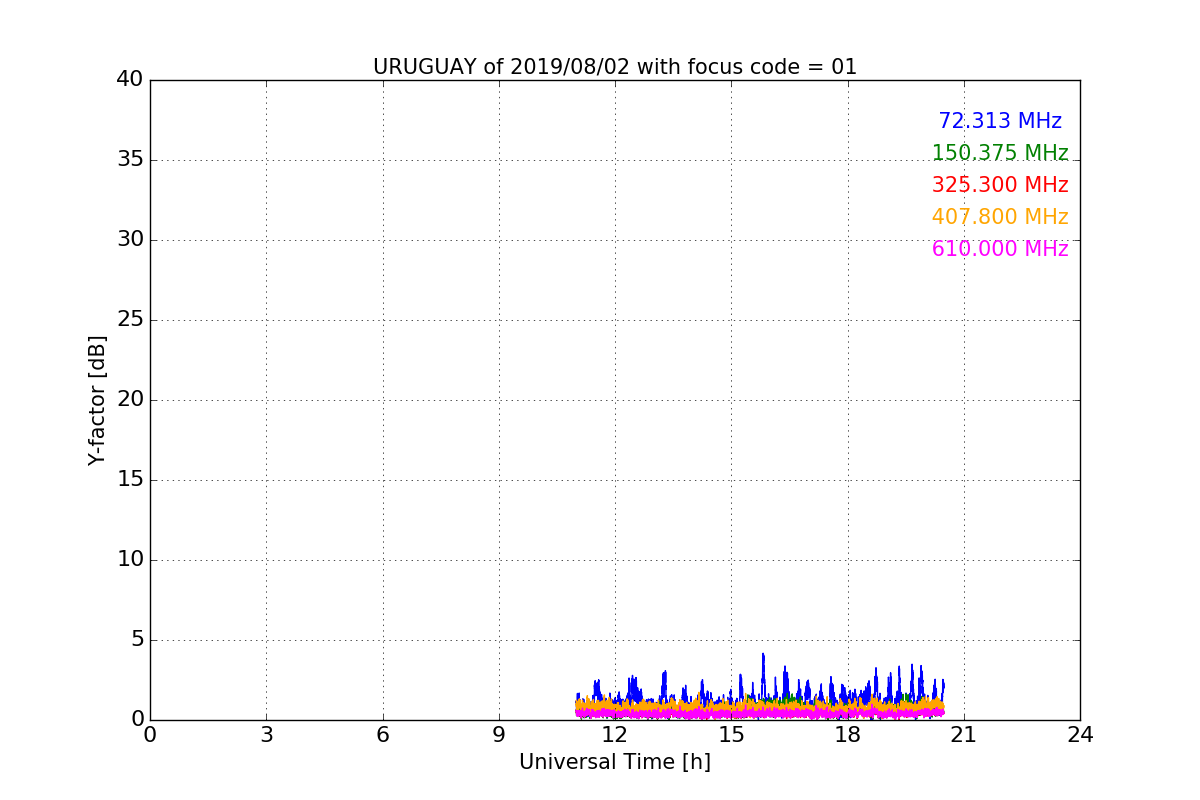Select the 407.800 MHz legend label

[1000, 217]
